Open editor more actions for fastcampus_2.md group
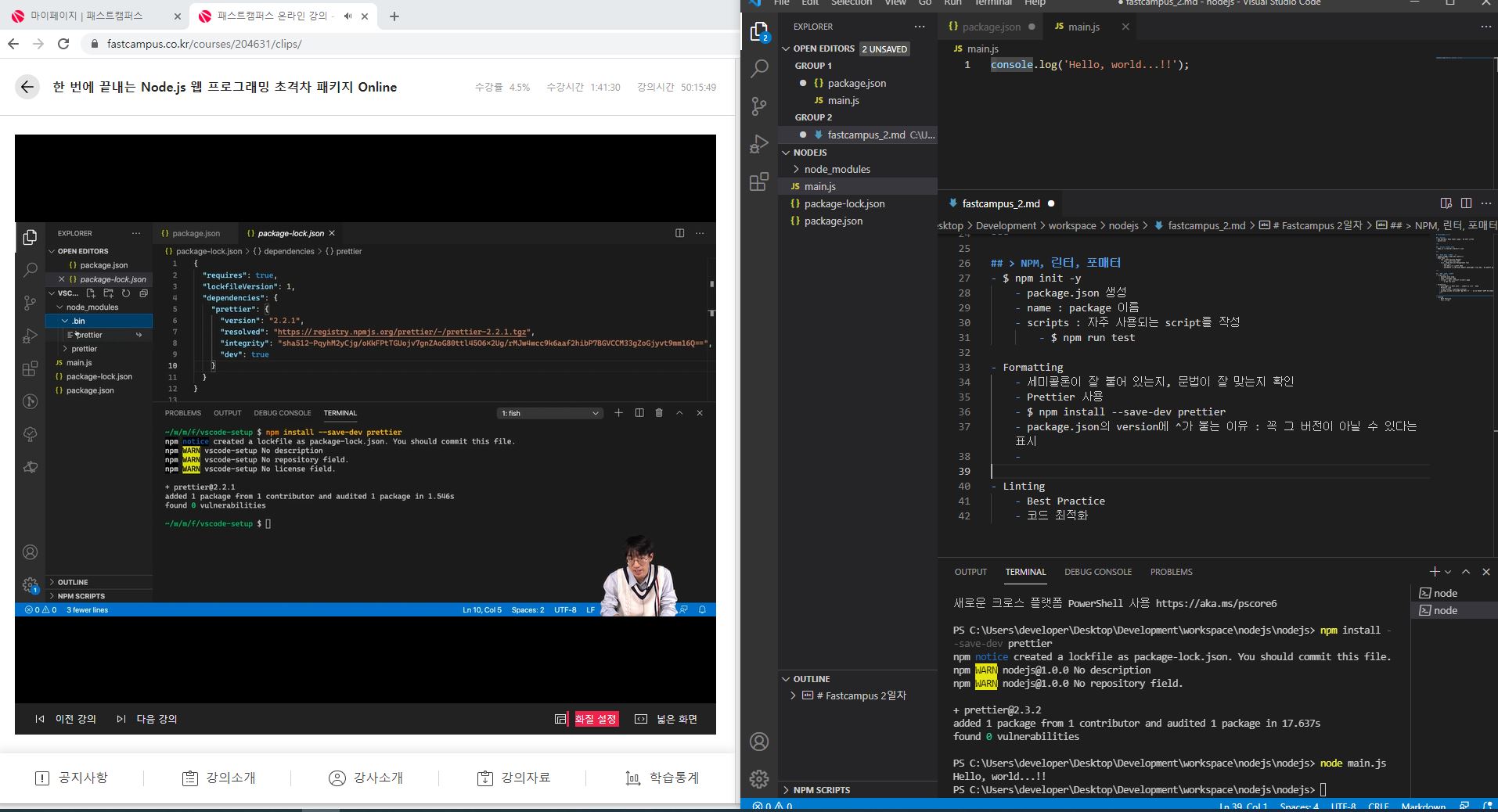 [x=1485, y=203]
